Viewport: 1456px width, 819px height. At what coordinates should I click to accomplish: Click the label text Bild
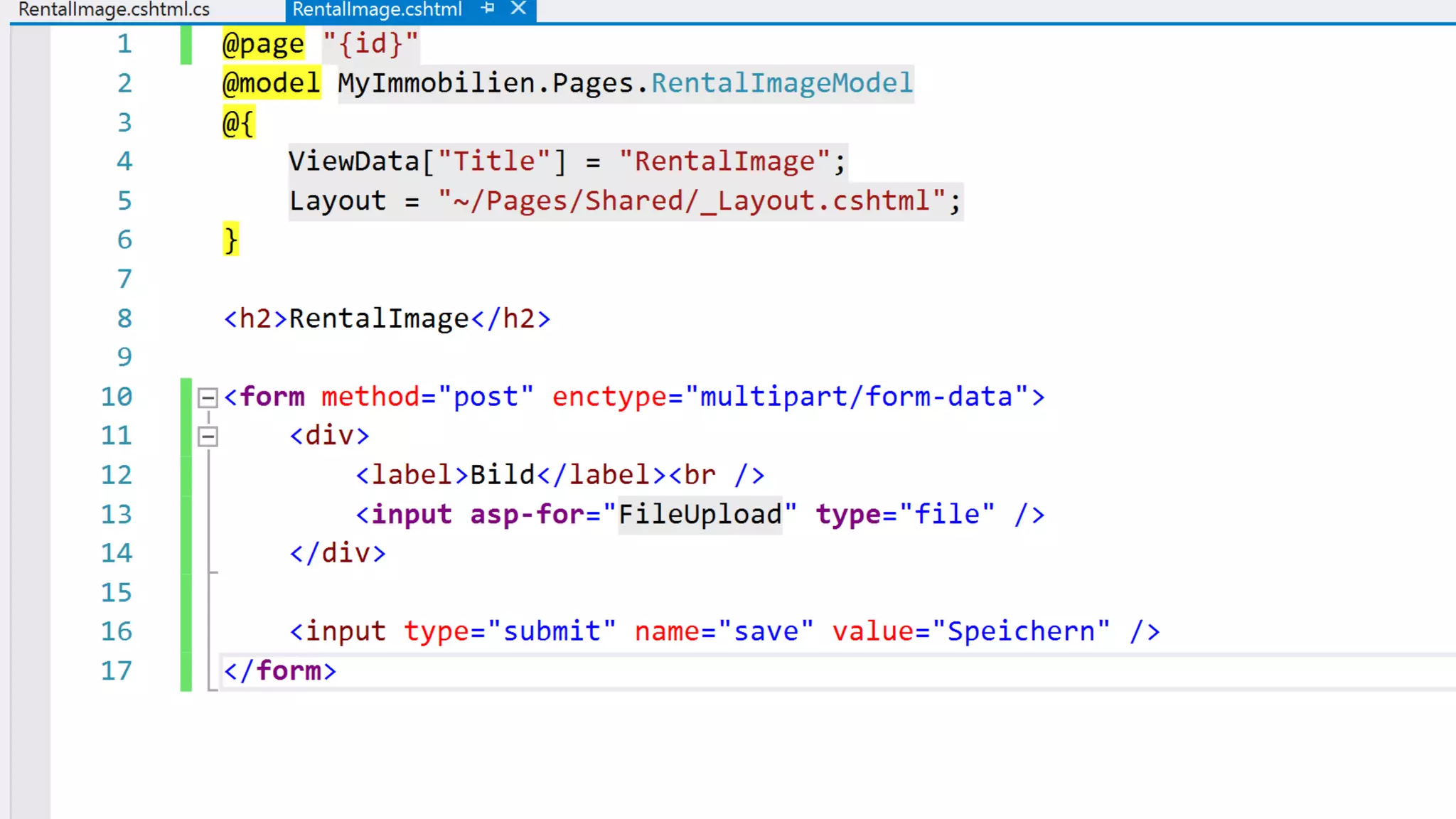502,475
